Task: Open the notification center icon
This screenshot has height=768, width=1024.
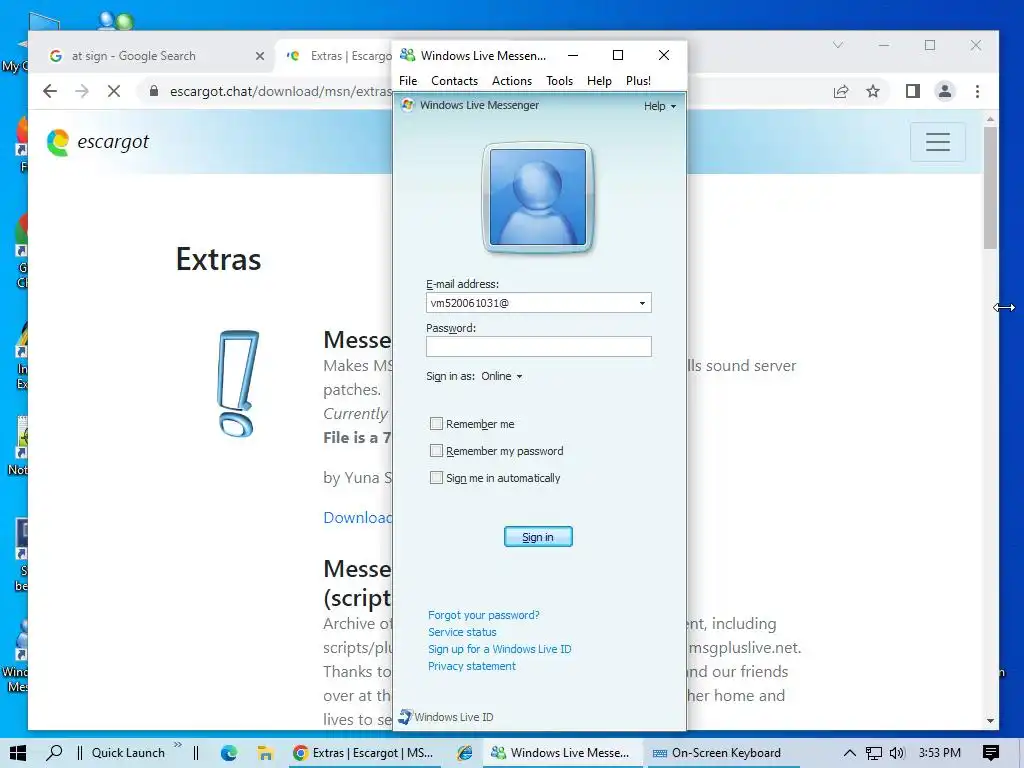Action: tap(991, 753)
